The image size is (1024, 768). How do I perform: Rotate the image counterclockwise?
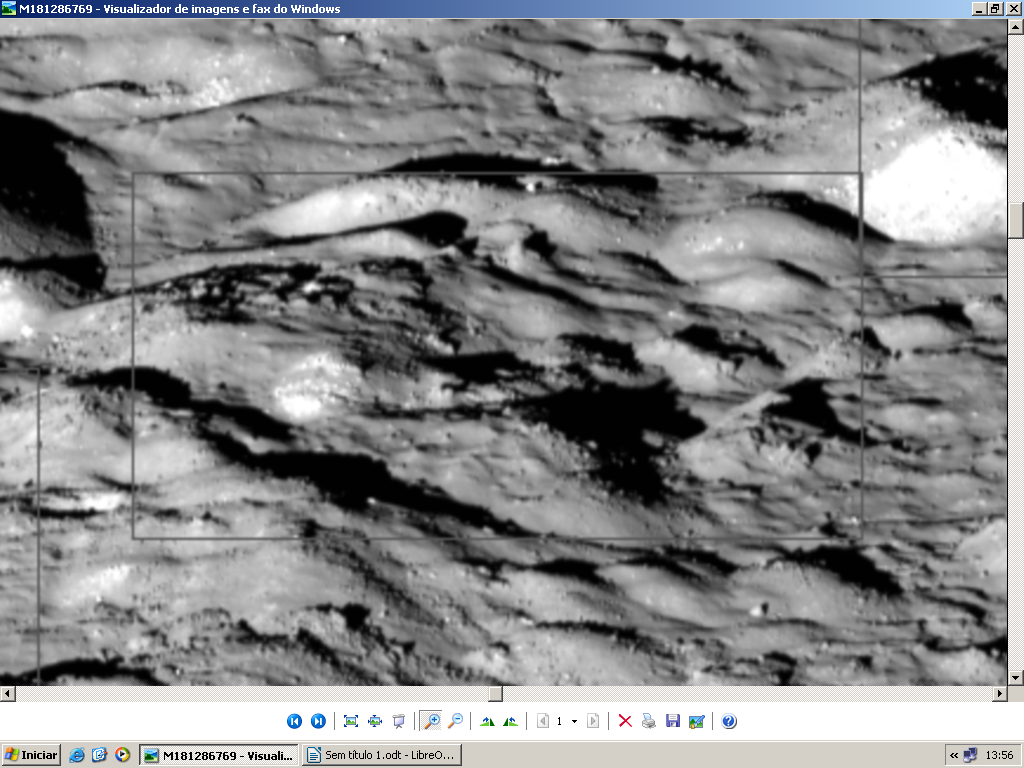(x=511, y=721)
